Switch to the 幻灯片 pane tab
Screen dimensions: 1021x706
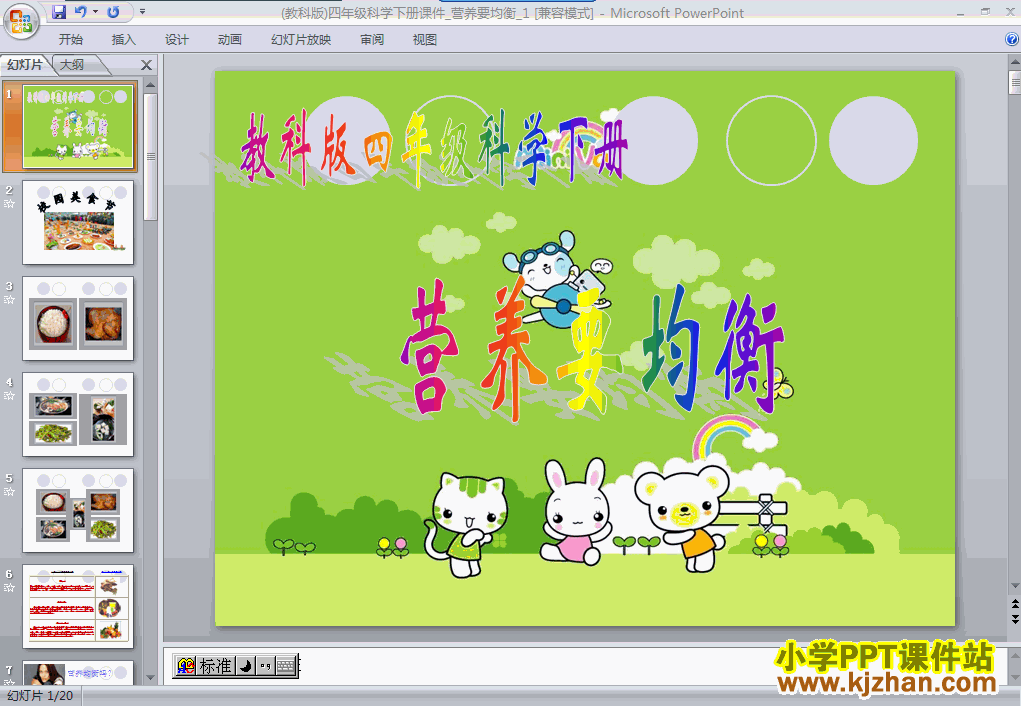(25, 64)
